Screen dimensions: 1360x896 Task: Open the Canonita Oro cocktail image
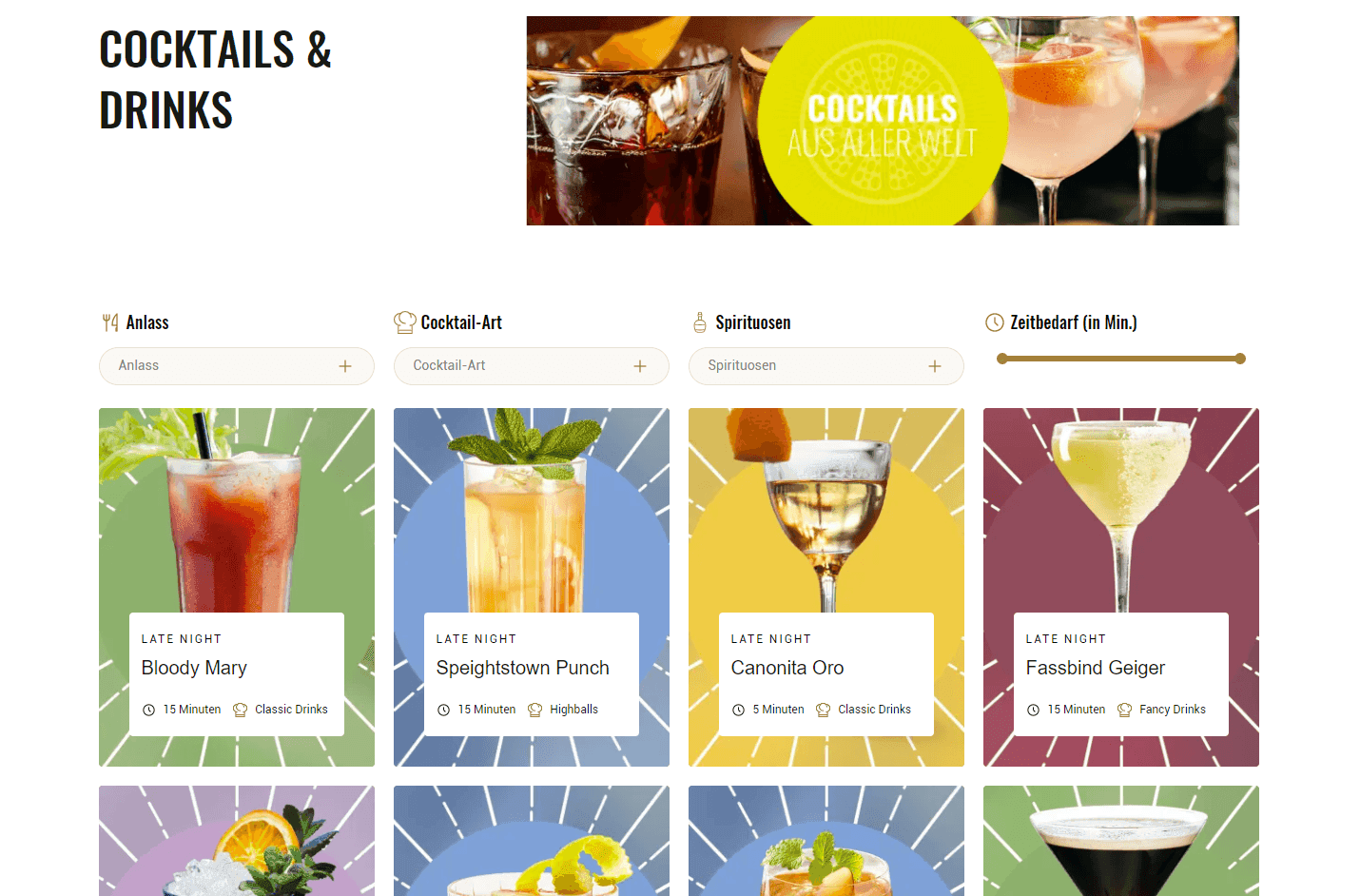coord(826,511)
